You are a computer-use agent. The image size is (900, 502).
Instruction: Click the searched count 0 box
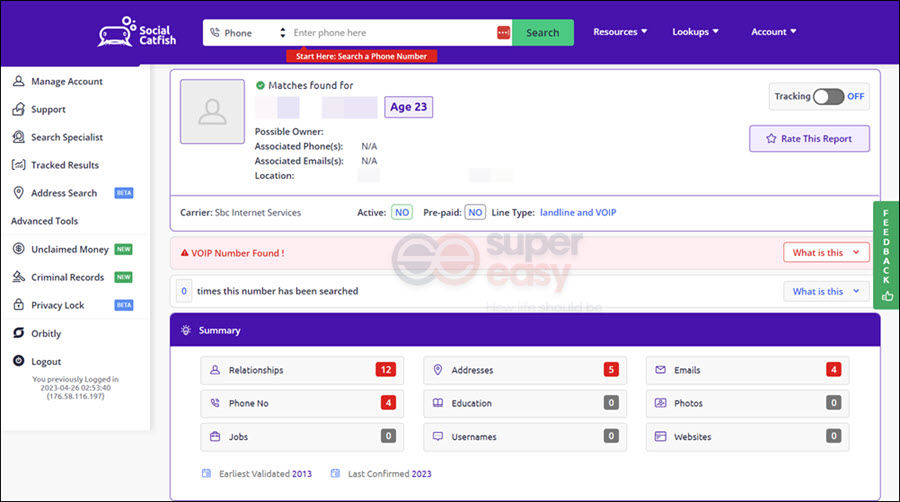(184, 291)
